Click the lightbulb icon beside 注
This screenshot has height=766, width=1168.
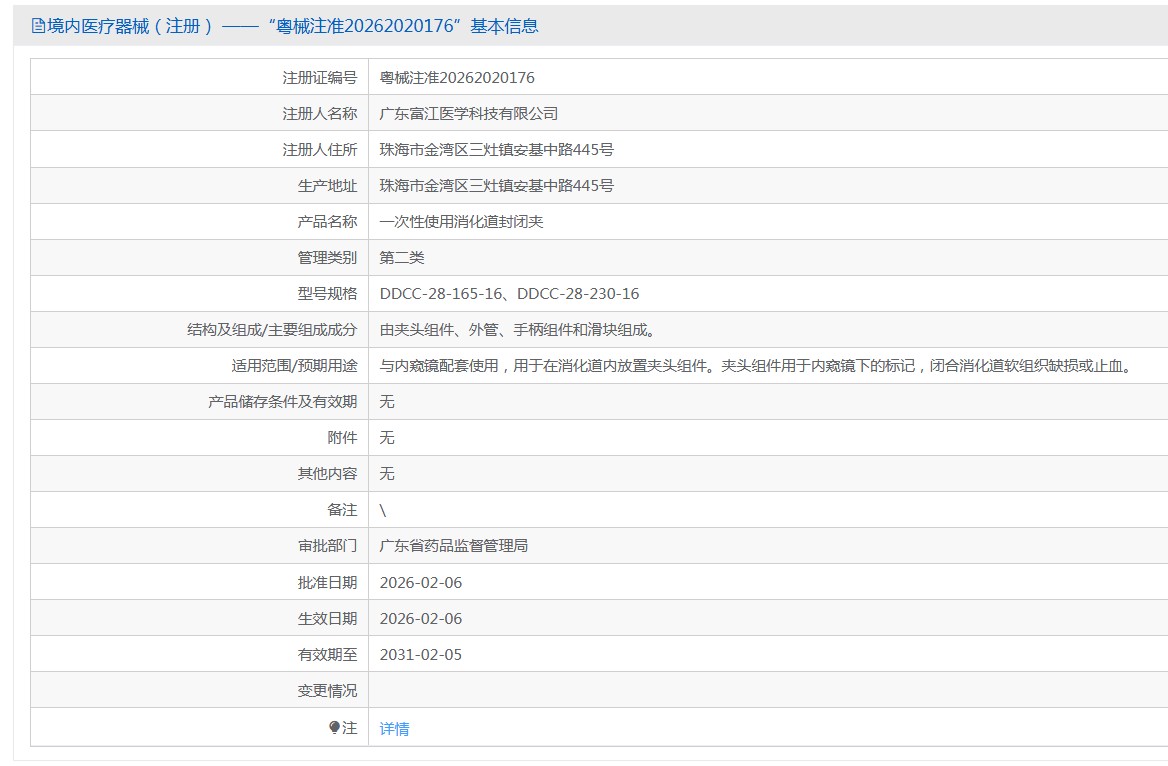click(x=335, y=728)
